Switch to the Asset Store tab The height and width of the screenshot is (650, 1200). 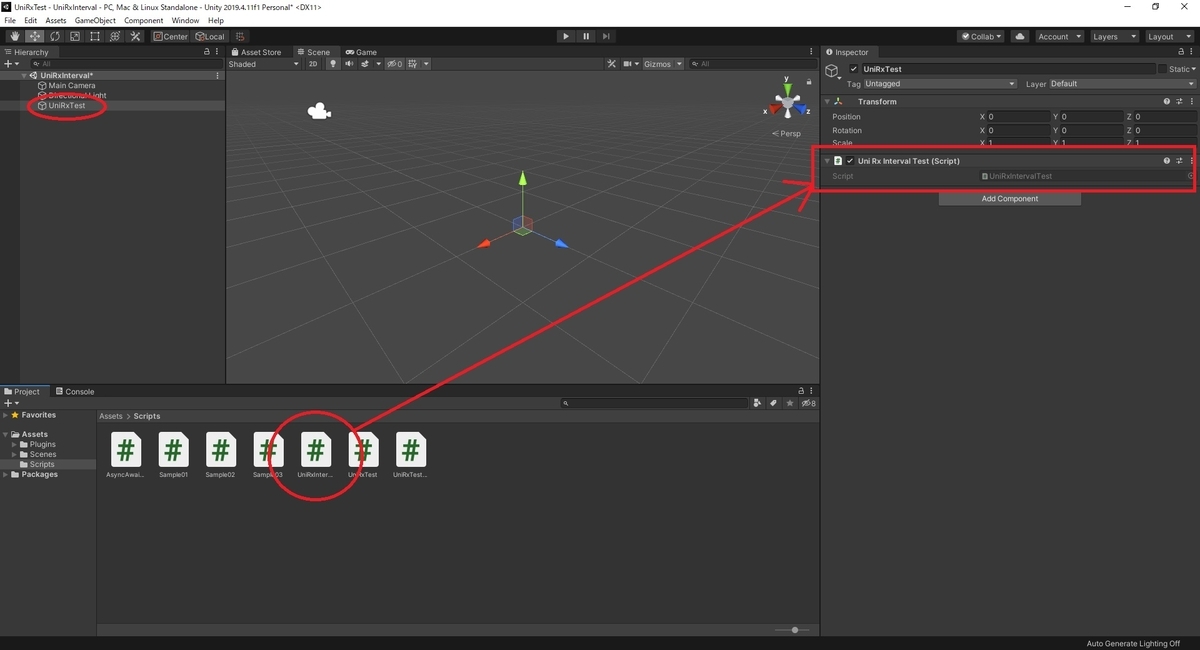point(256,52)
